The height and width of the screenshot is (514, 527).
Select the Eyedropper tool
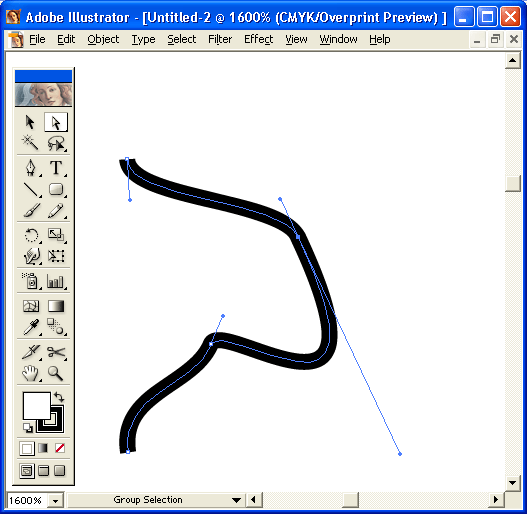click(x=31, y=327)
